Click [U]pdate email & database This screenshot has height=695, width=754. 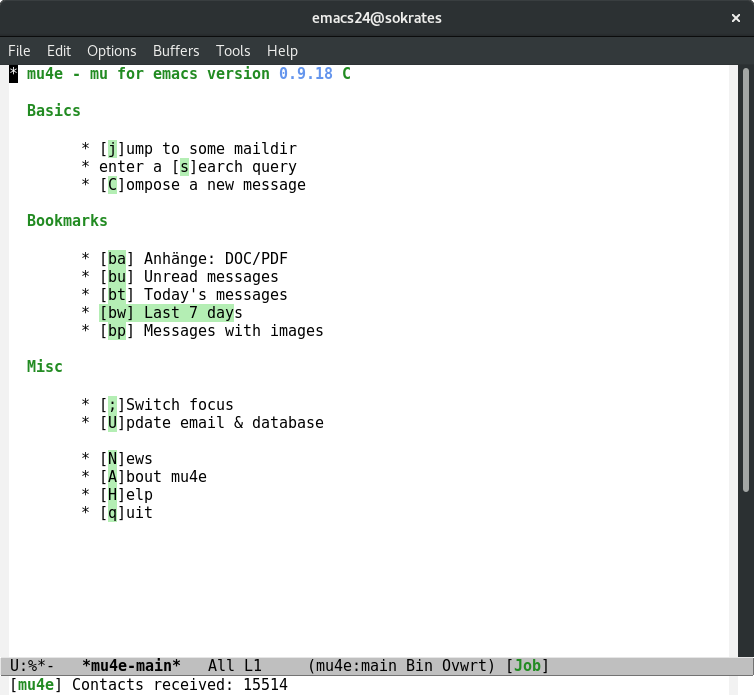(x=212, y=423)
